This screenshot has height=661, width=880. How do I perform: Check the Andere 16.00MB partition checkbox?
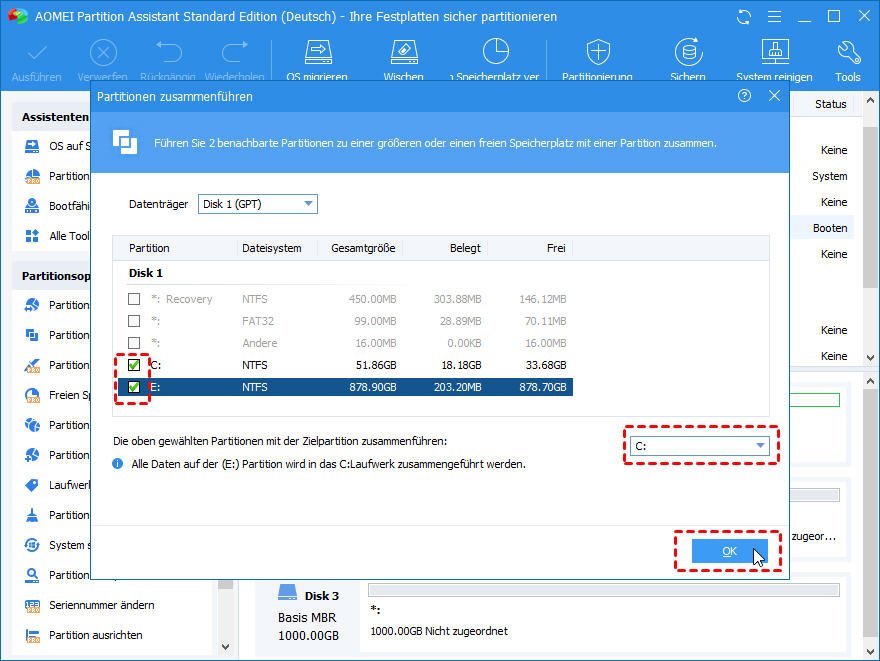[134, 343]
